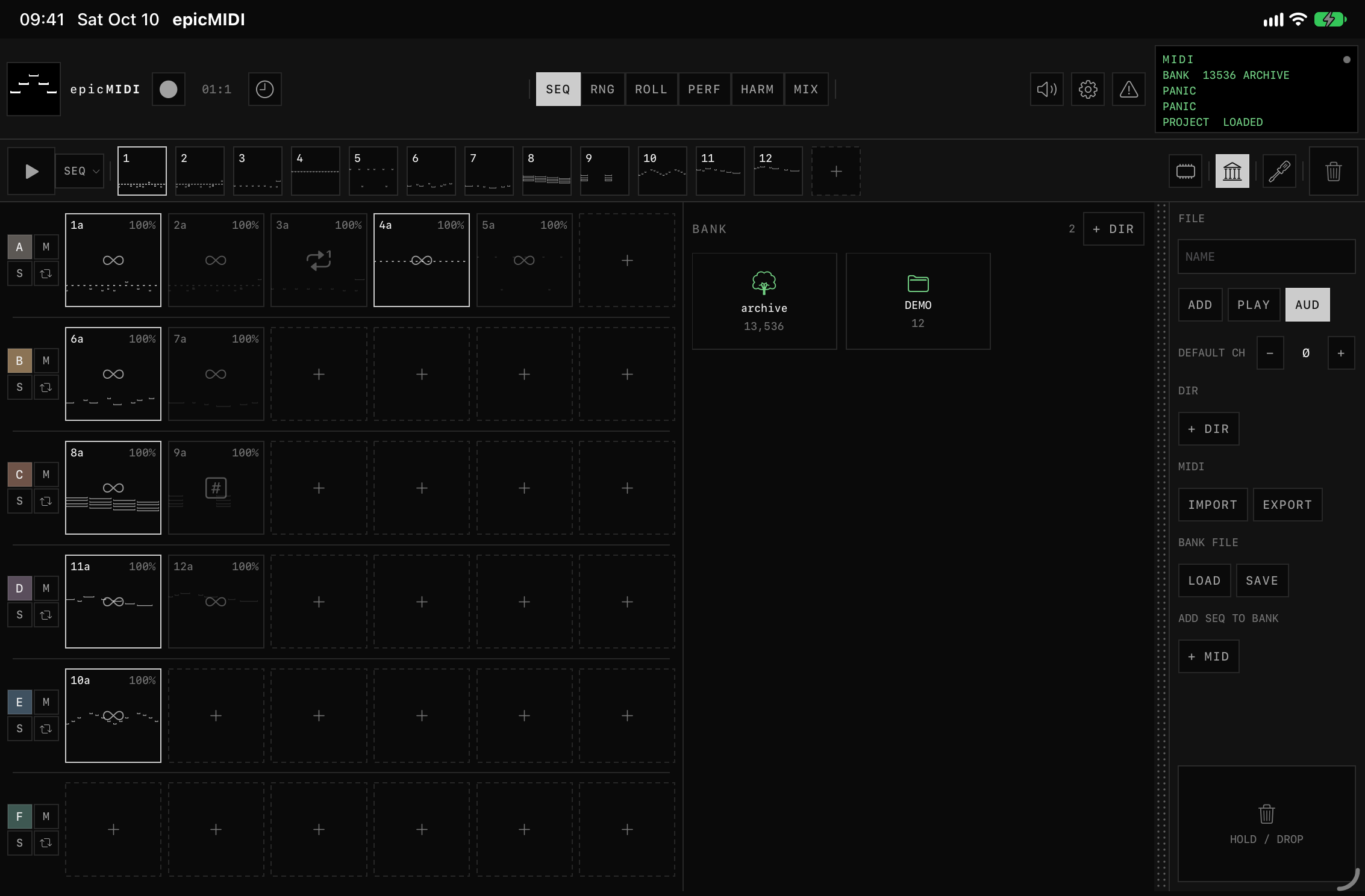Click the record circle button
Image resolution: width=1365 pixels, height=896 pixels.
tap(169, 89)
